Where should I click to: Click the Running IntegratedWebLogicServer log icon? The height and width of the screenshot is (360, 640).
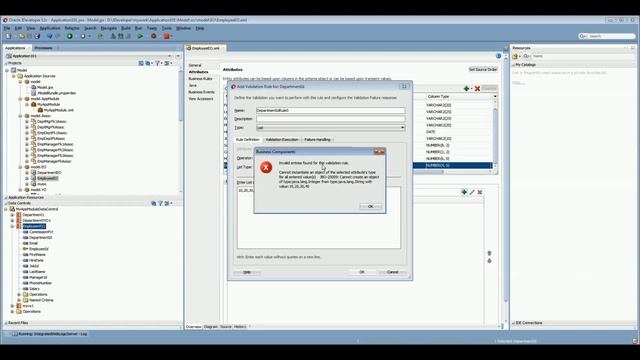click(15, 334)
